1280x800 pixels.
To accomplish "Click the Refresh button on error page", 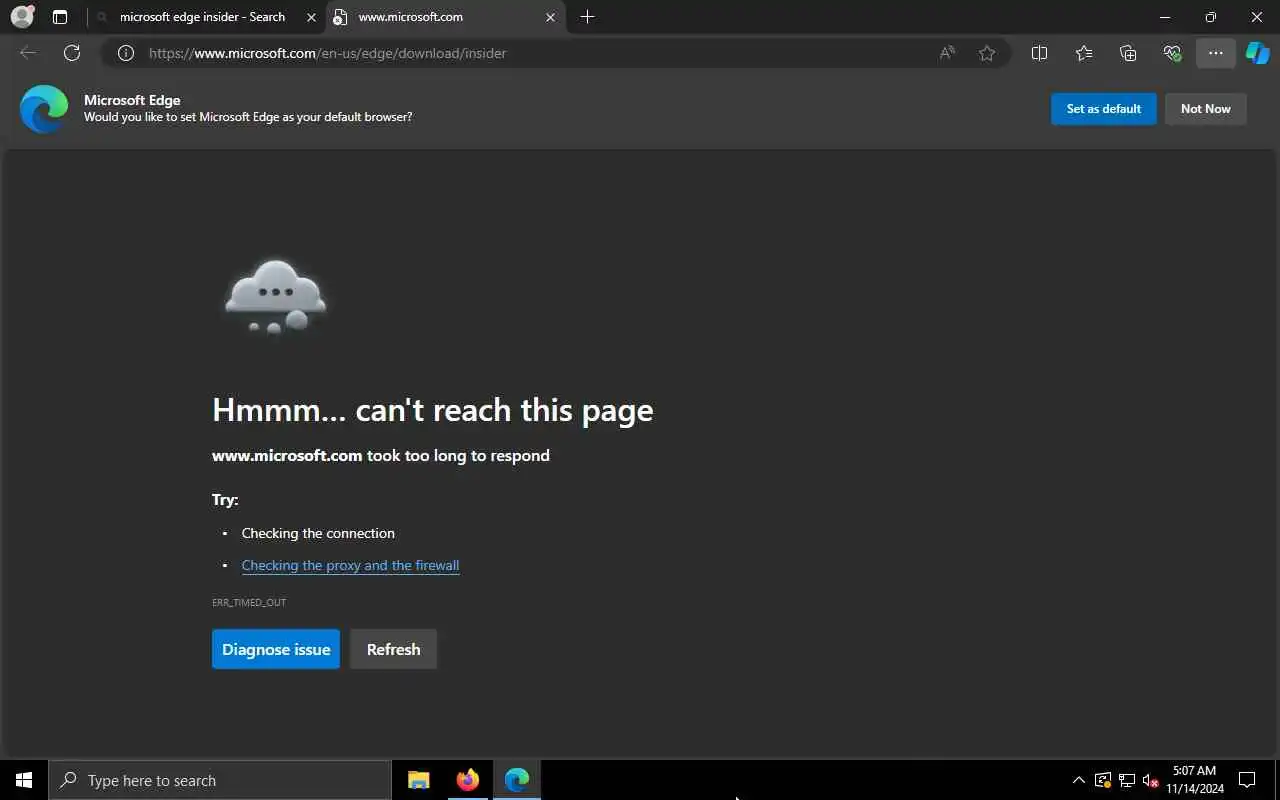I will (x=393, y=649).
